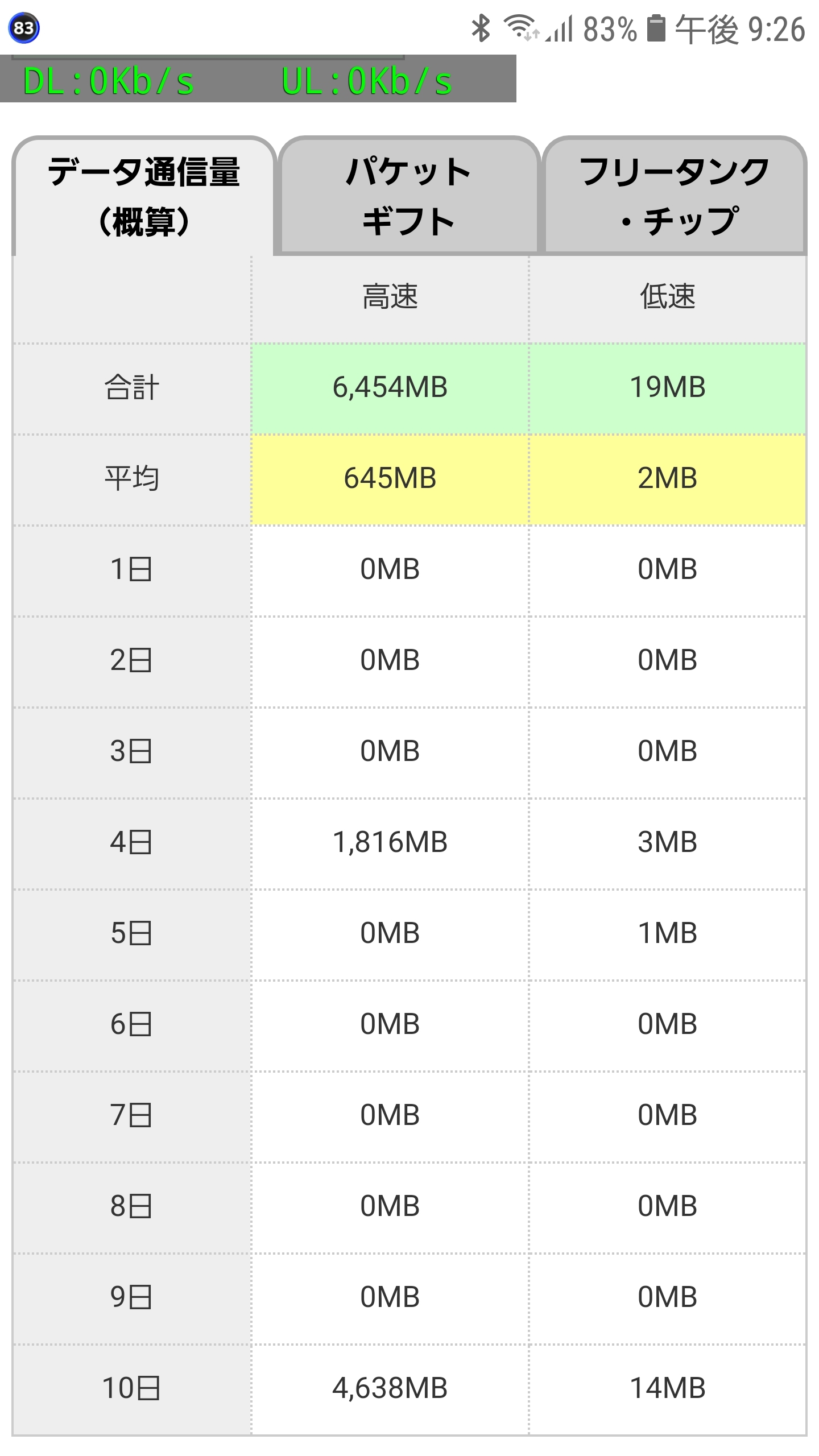Select the データ通信量(概算) tab
Viewport: 819px width, 1456px height.
(144, 196)
